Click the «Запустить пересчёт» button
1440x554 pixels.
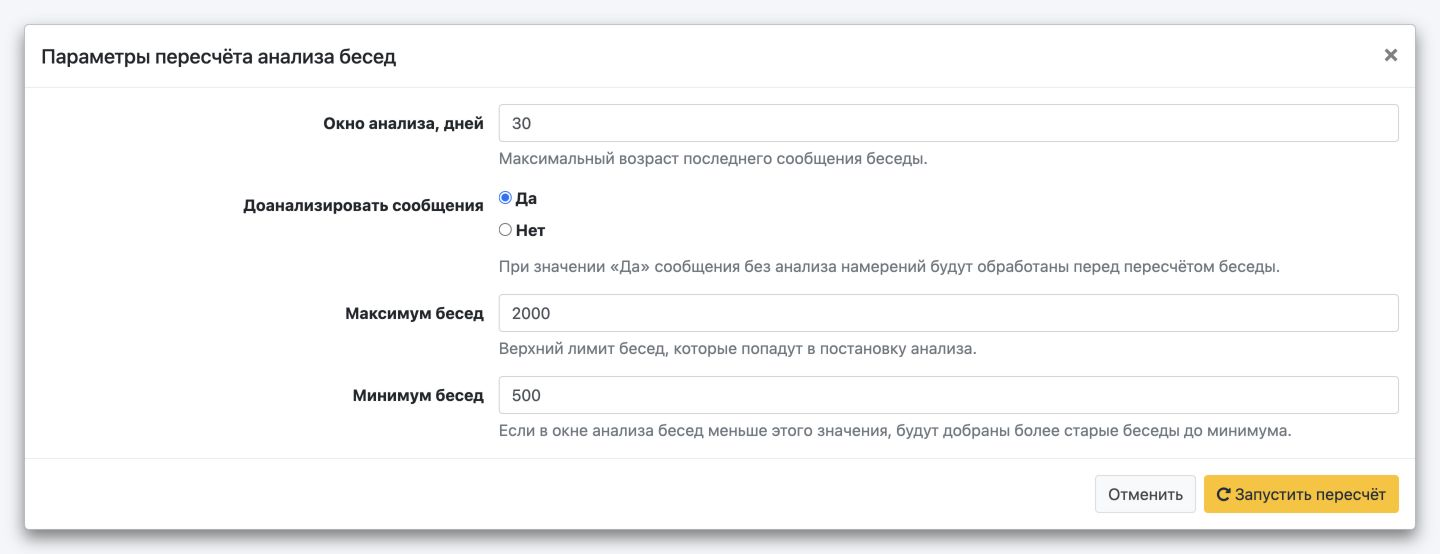(x=1301, y=494)
